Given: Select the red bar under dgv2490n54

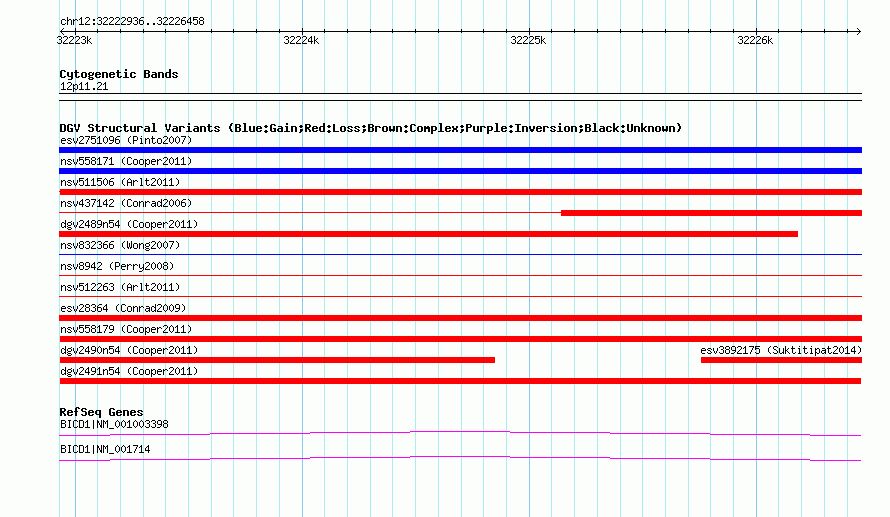Looking at the screenshot, I should 277,360.
